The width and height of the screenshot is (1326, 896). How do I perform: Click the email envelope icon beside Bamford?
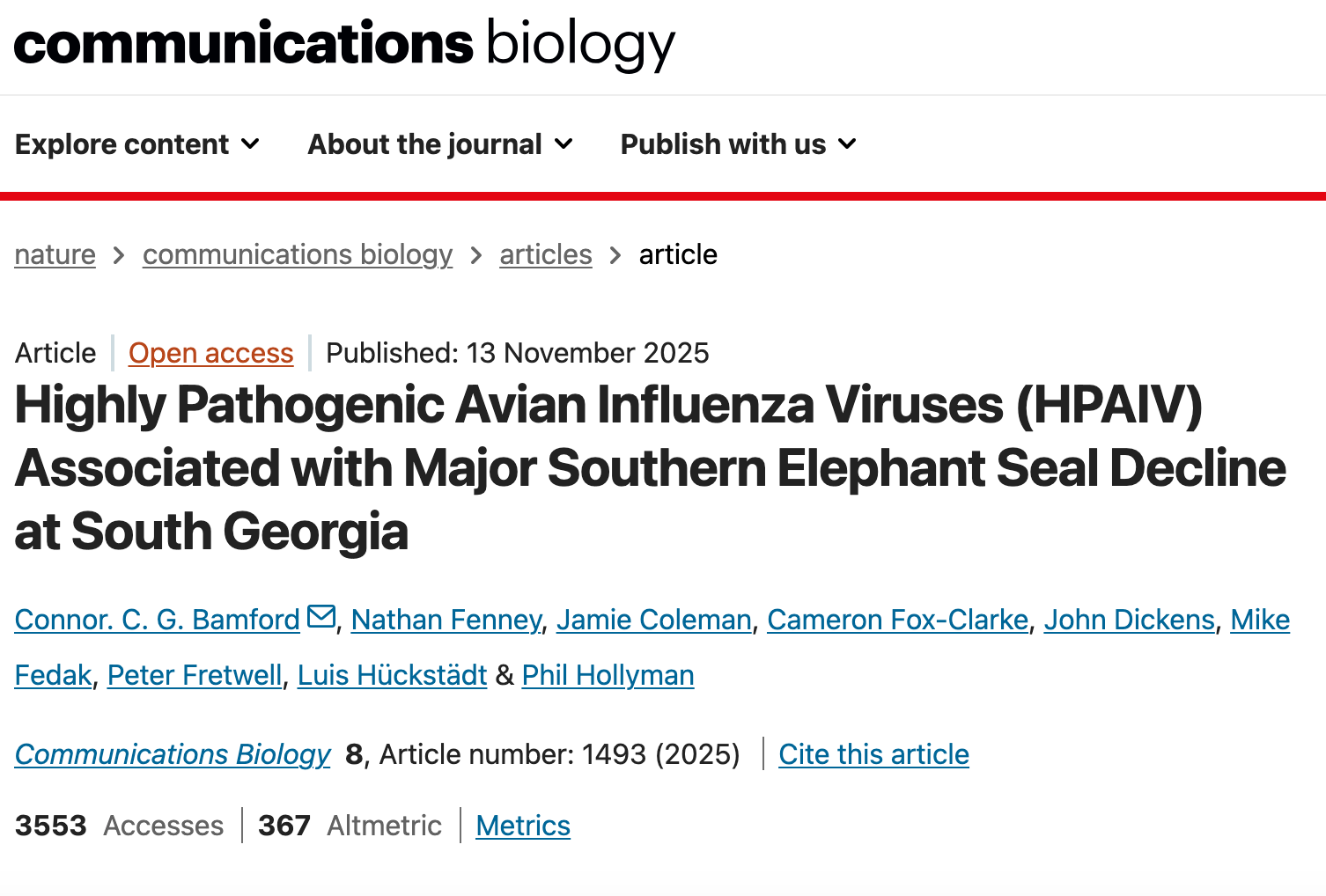pos(321,617)
